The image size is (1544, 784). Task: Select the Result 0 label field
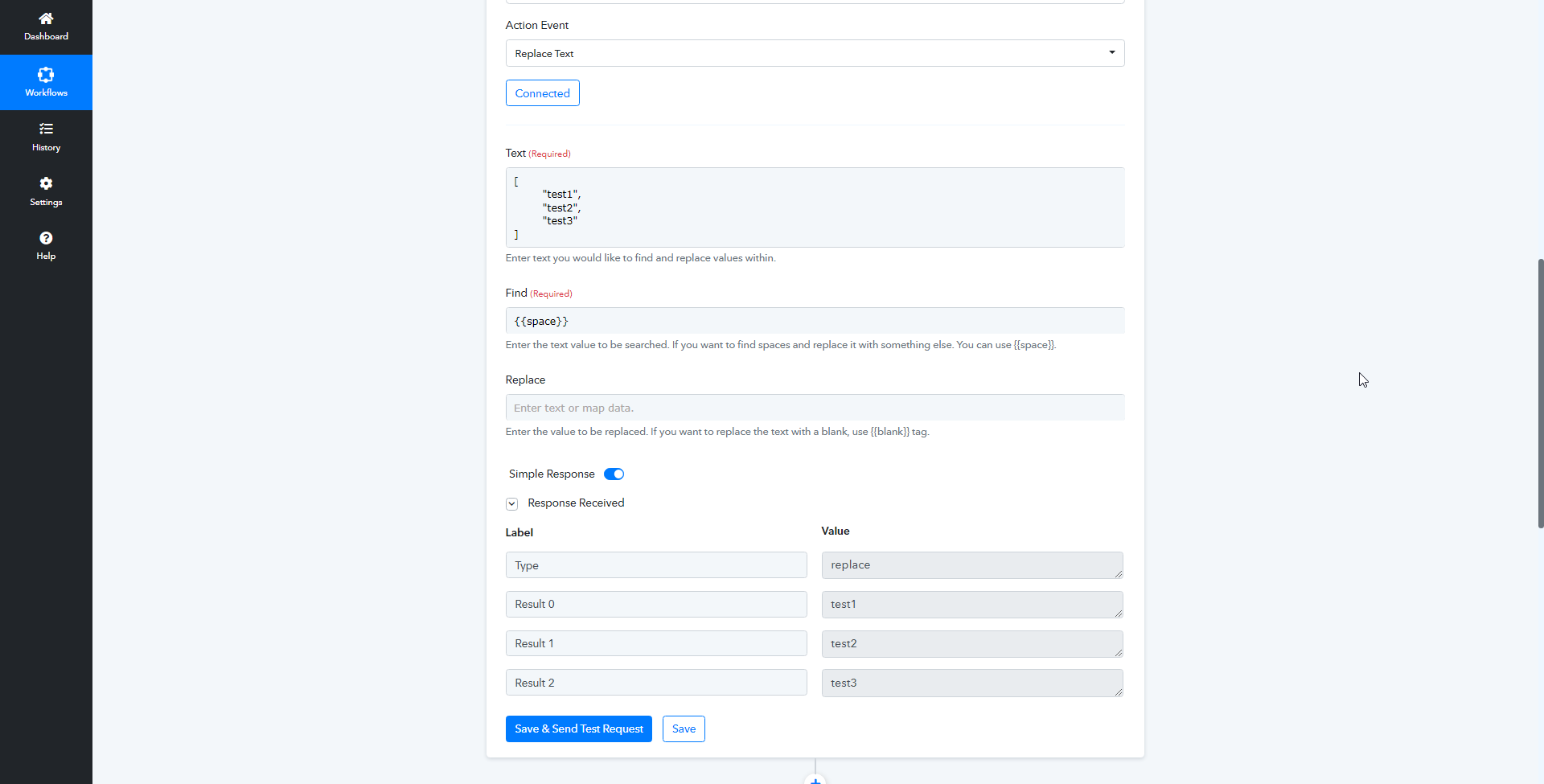point(655,604)
